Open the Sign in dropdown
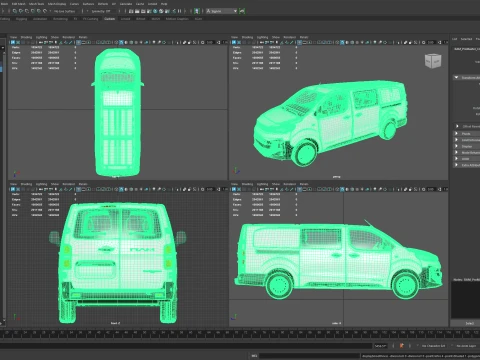This screenshot has height=360, width=480. pyautogui.click(x=221, y=11)
